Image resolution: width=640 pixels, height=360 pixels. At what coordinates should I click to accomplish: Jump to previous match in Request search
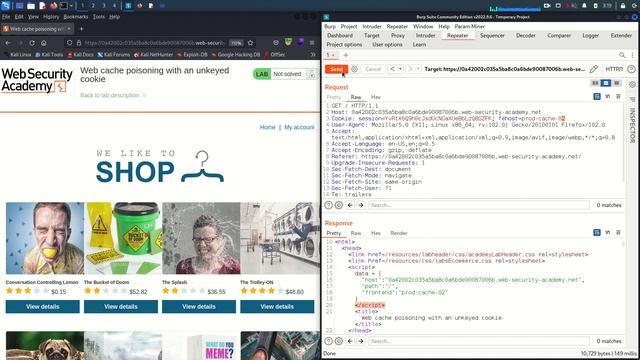tap(350, 205)
